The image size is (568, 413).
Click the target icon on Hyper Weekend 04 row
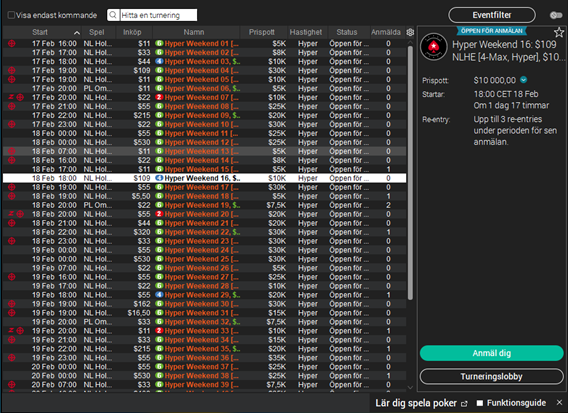point(12,70)
